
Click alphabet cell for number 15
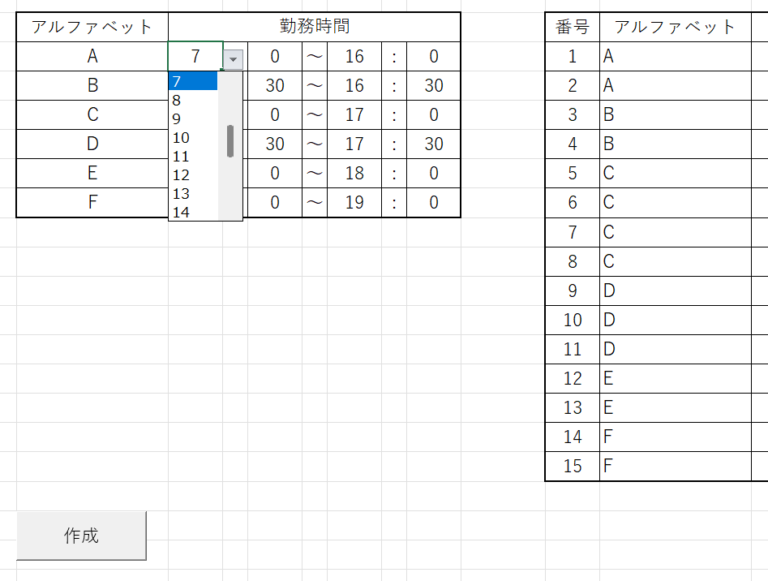pos(675,466)
